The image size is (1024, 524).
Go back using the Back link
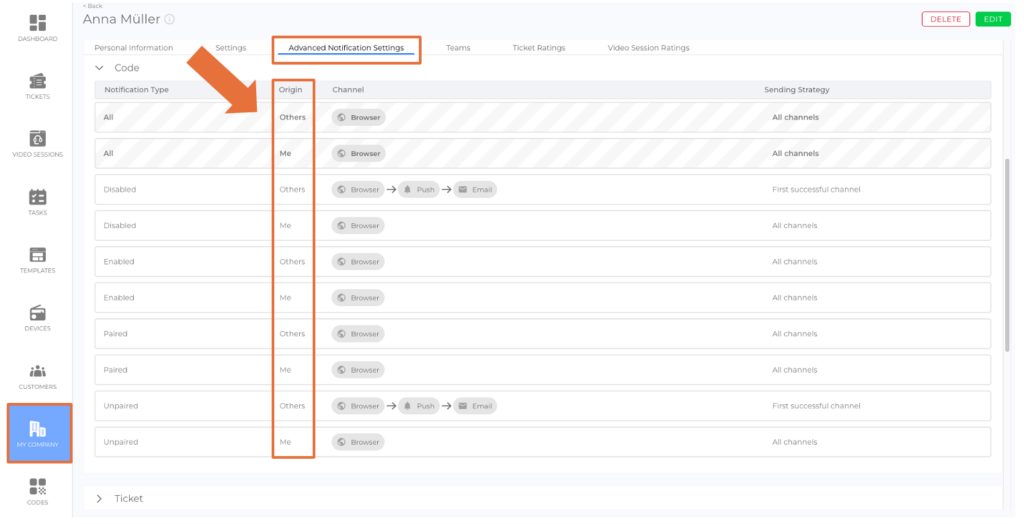pyautogui.click(x=92, y=6)
